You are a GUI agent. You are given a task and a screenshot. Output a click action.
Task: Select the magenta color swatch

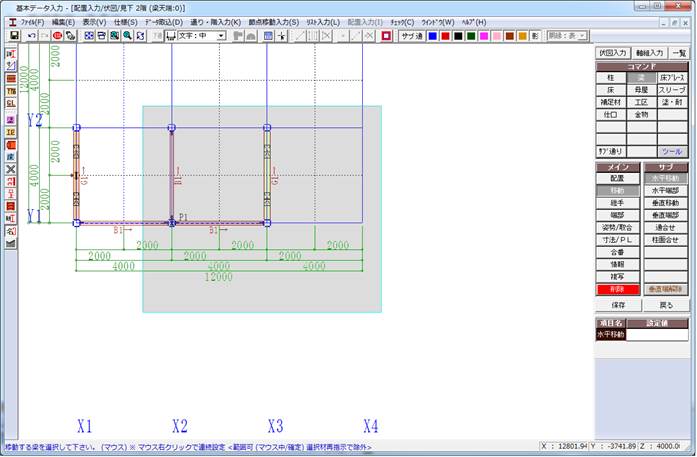[484, 36]
